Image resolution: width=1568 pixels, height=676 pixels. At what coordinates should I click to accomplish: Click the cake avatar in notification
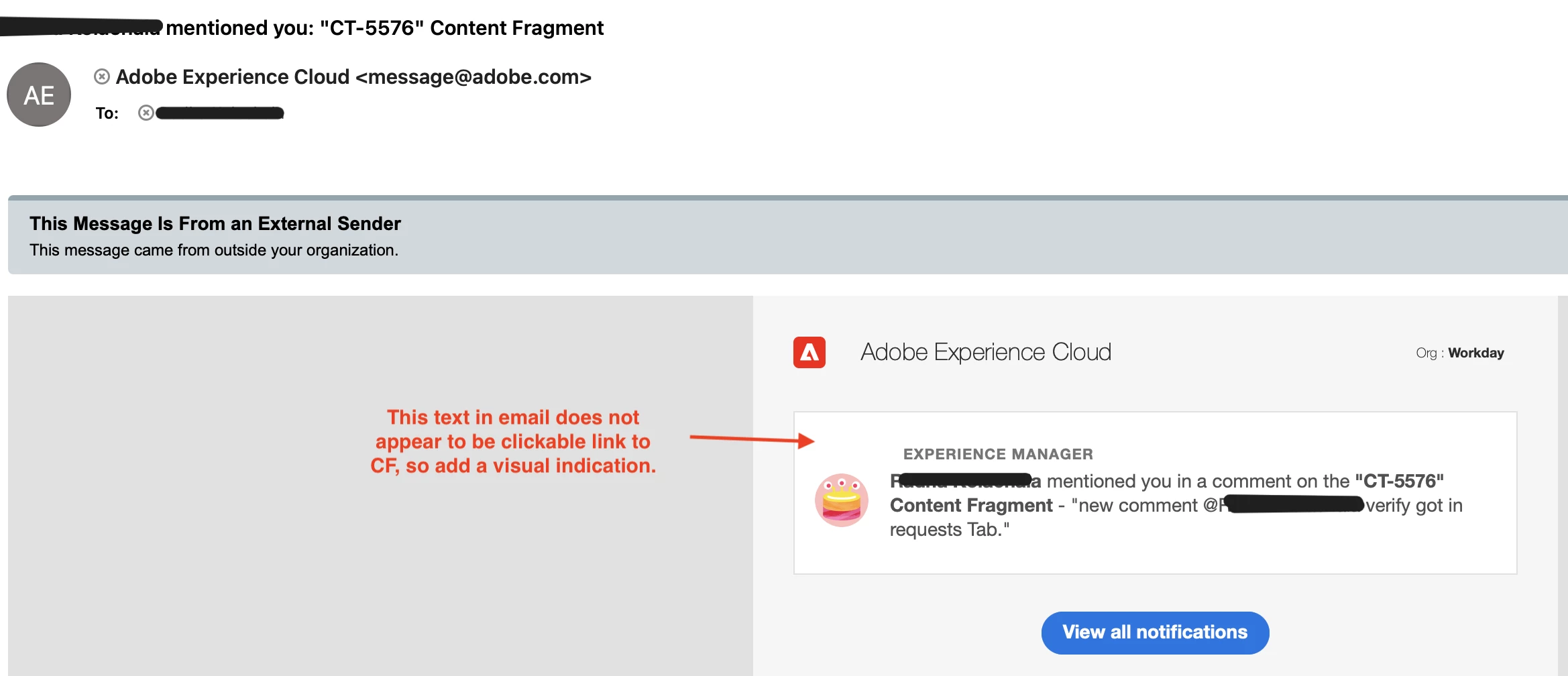pyautogui.click(x=842, y=500)
